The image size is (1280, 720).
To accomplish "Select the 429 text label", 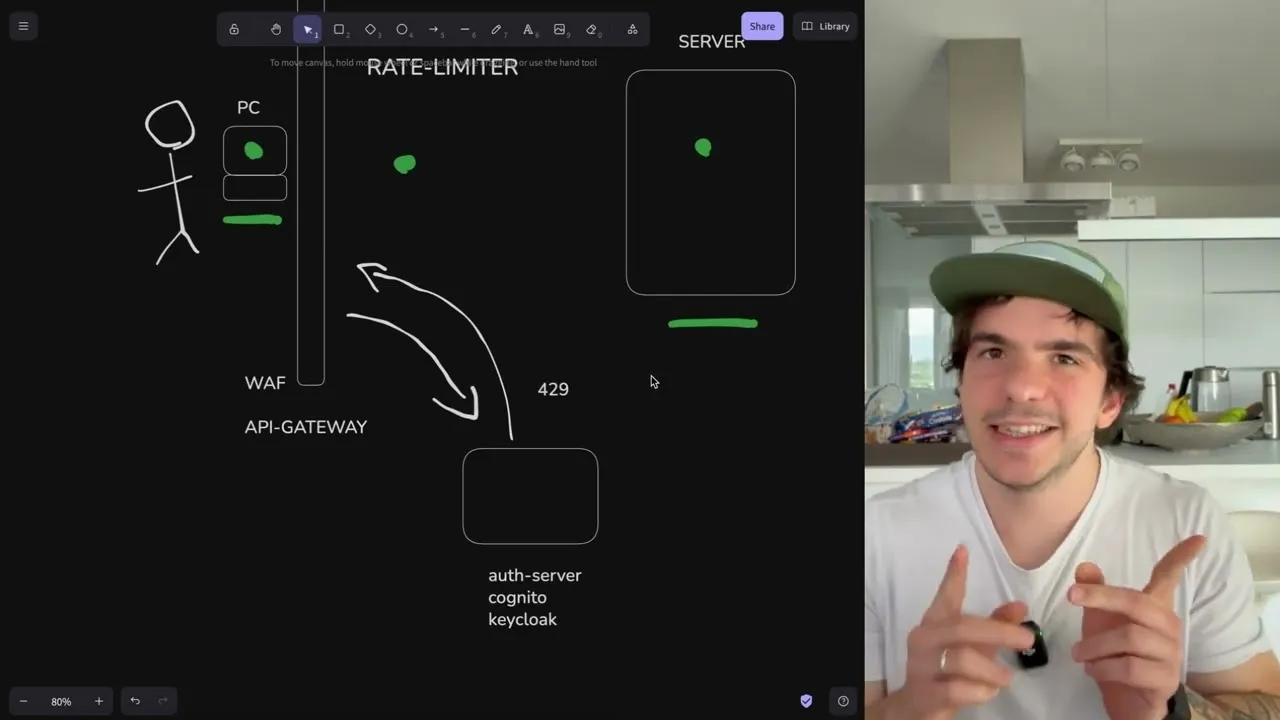I will tap(553, 390).
